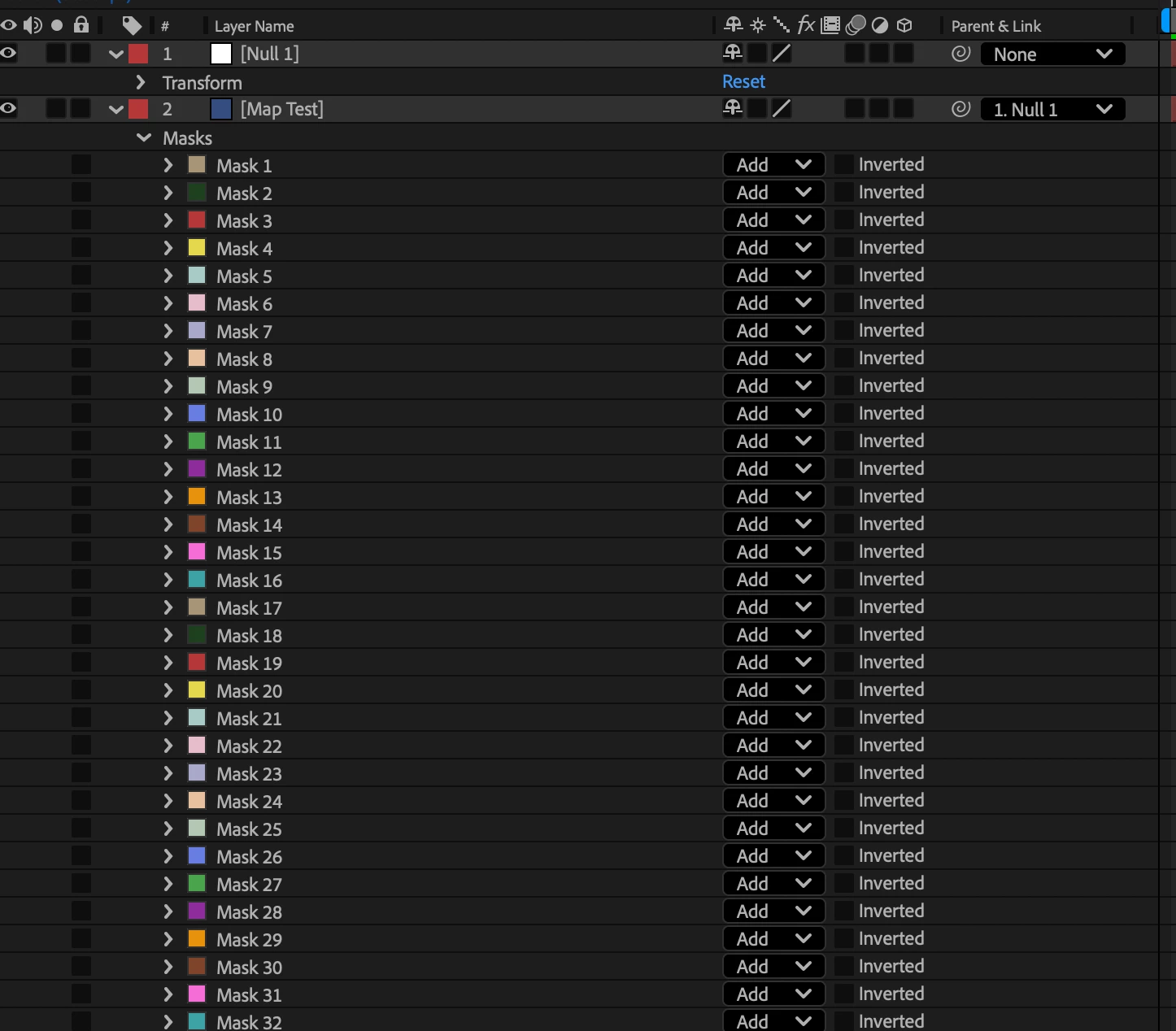Click the Solo dot column header icon

(57, 26)
